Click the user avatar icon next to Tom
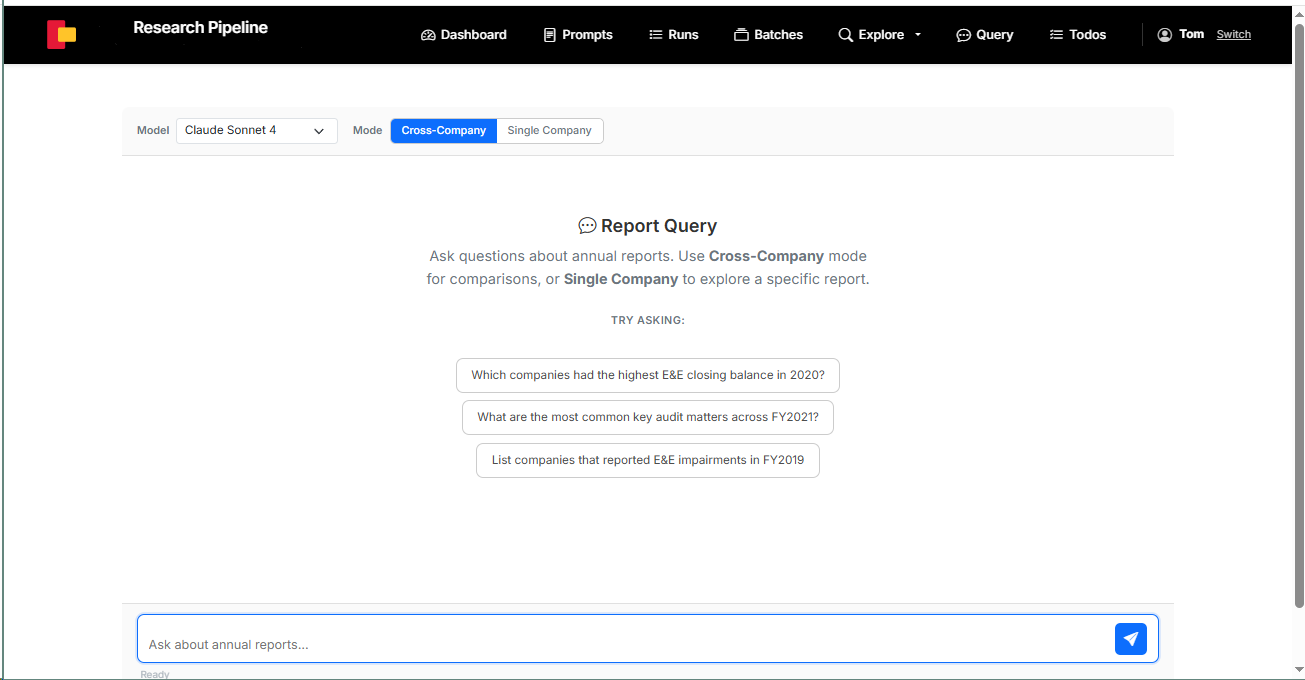Screen dimensions: 1305x680 tap(1164, 34)
